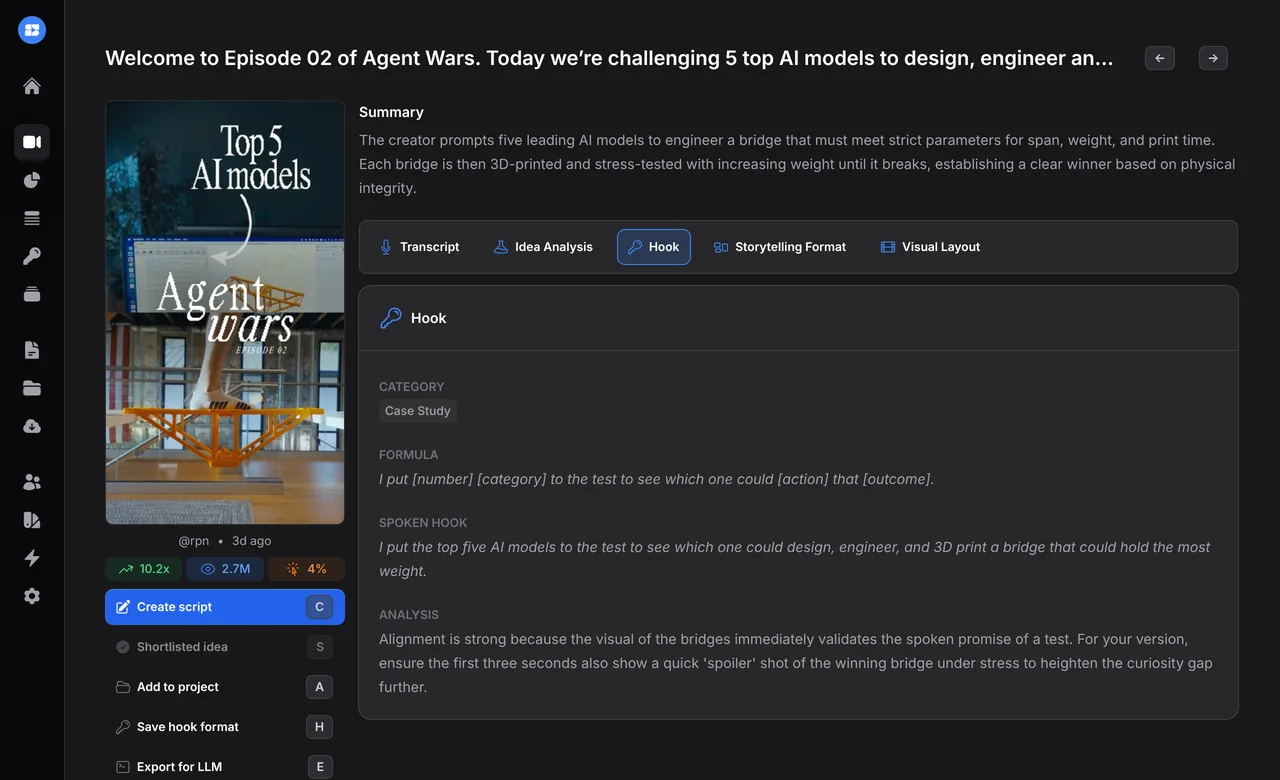Click the Case Study category tag
Screen dimensions: 1280x780
point(418,411)
